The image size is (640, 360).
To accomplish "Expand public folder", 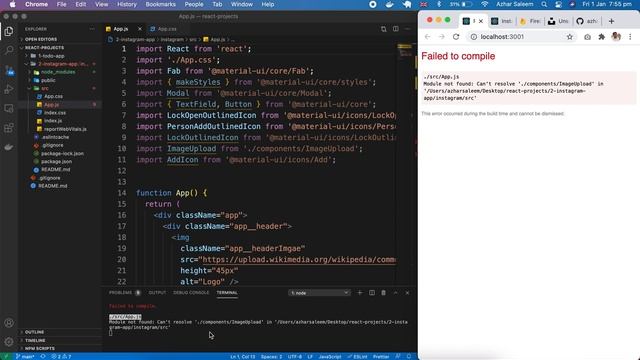I will point(48,80).
